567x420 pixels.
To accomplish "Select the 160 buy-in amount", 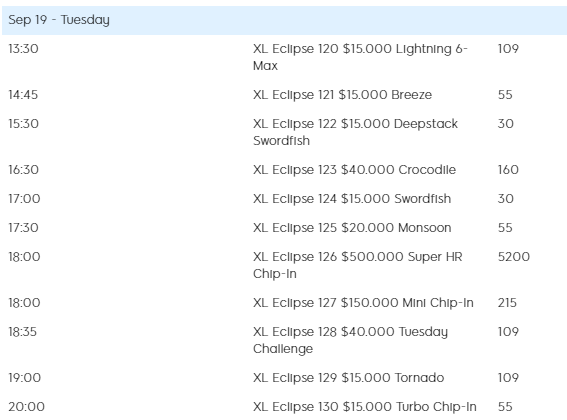I will click(508, 170).
